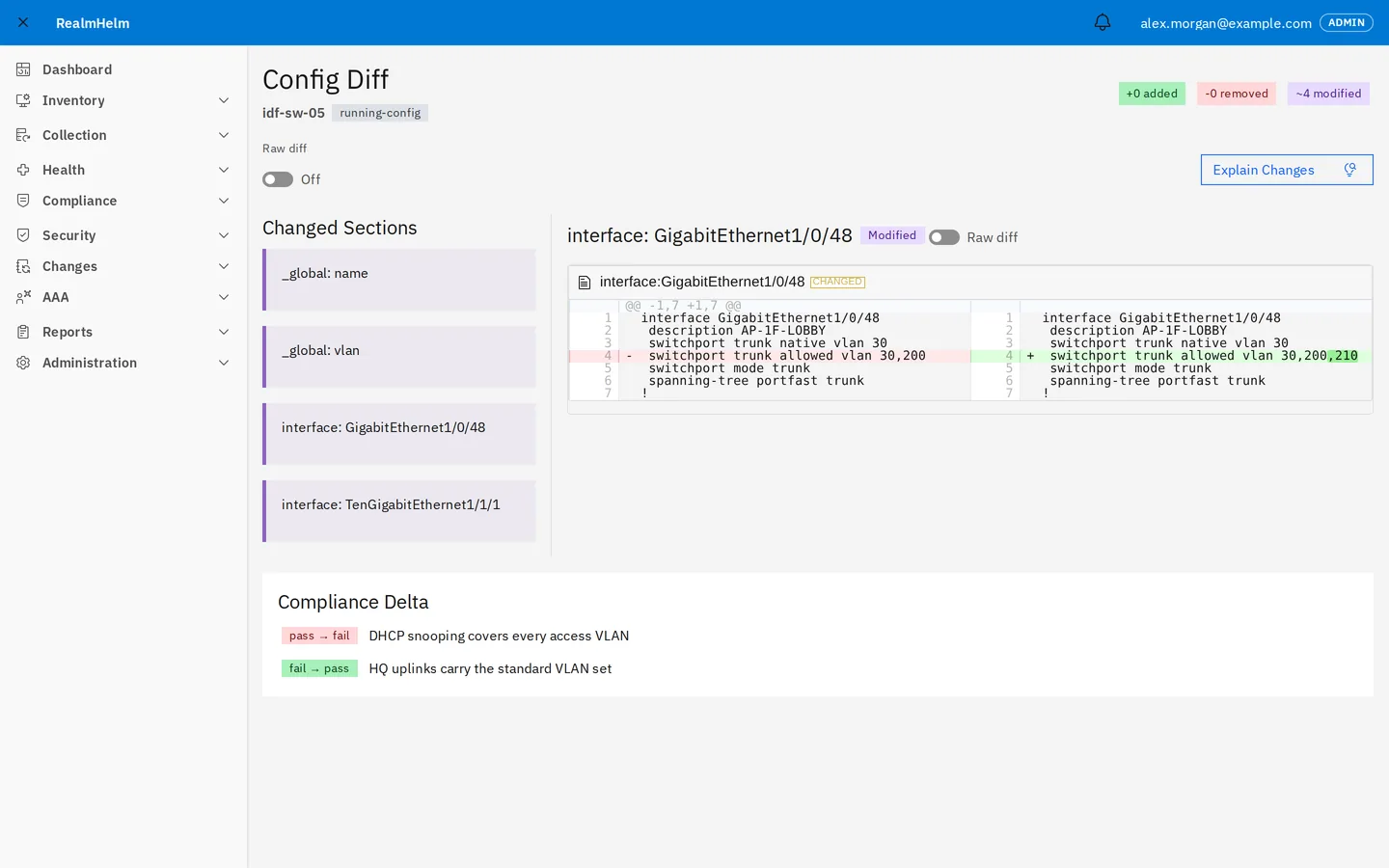Click the Changes sidebar icon
1389x868 pixels.
[23, 266]
